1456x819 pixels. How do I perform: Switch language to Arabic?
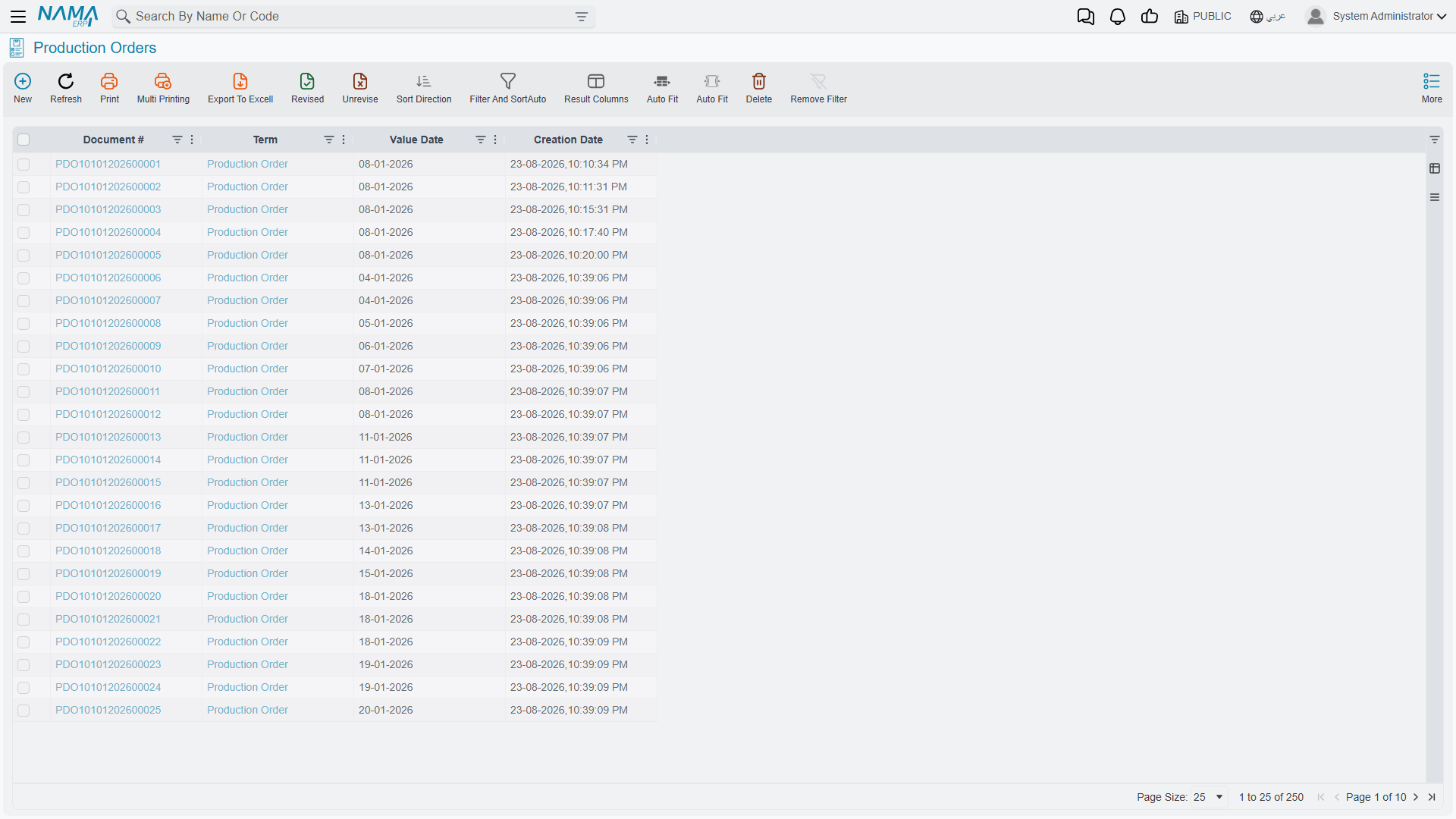(x=1268, y=17)
